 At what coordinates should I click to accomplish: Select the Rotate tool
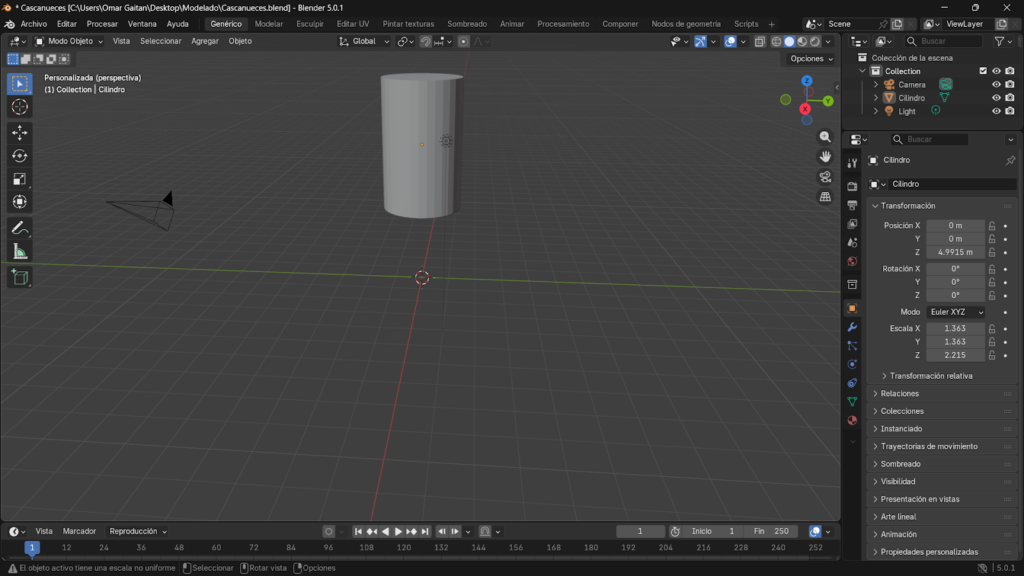20,155
